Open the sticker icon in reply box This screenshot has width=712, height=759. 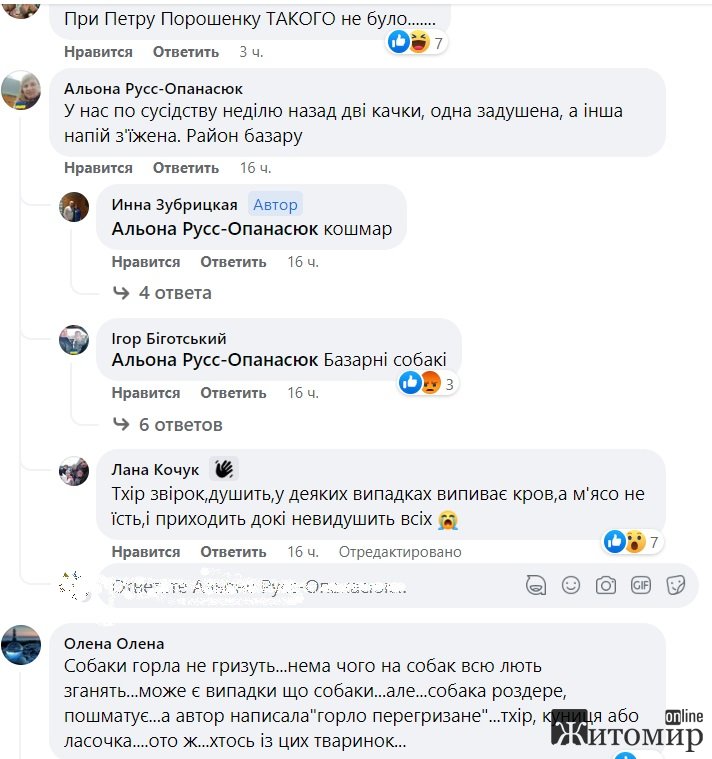pos(675,585)
